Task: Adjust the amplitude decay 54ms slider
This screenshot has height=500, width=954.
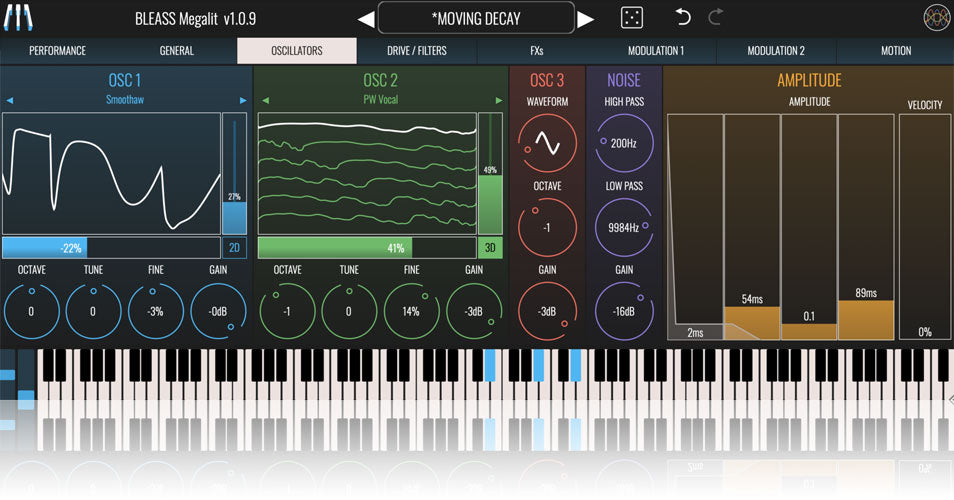Action: [752, 227]
